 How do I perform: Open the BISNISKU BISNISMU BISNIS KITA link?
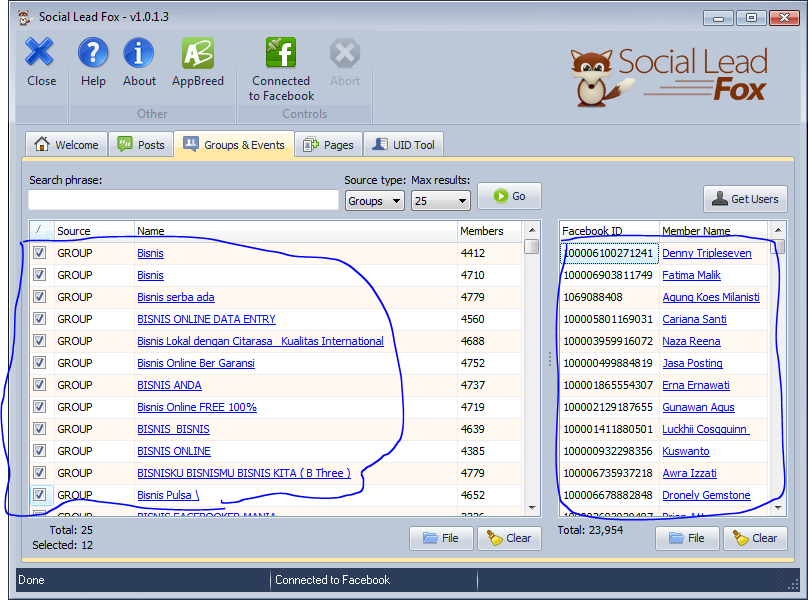click(244, 473)
